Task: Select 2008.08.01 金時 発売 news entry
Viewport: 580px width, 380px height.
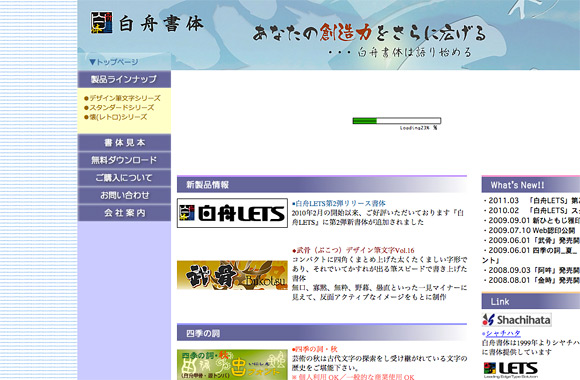Action: pos(532,280)
